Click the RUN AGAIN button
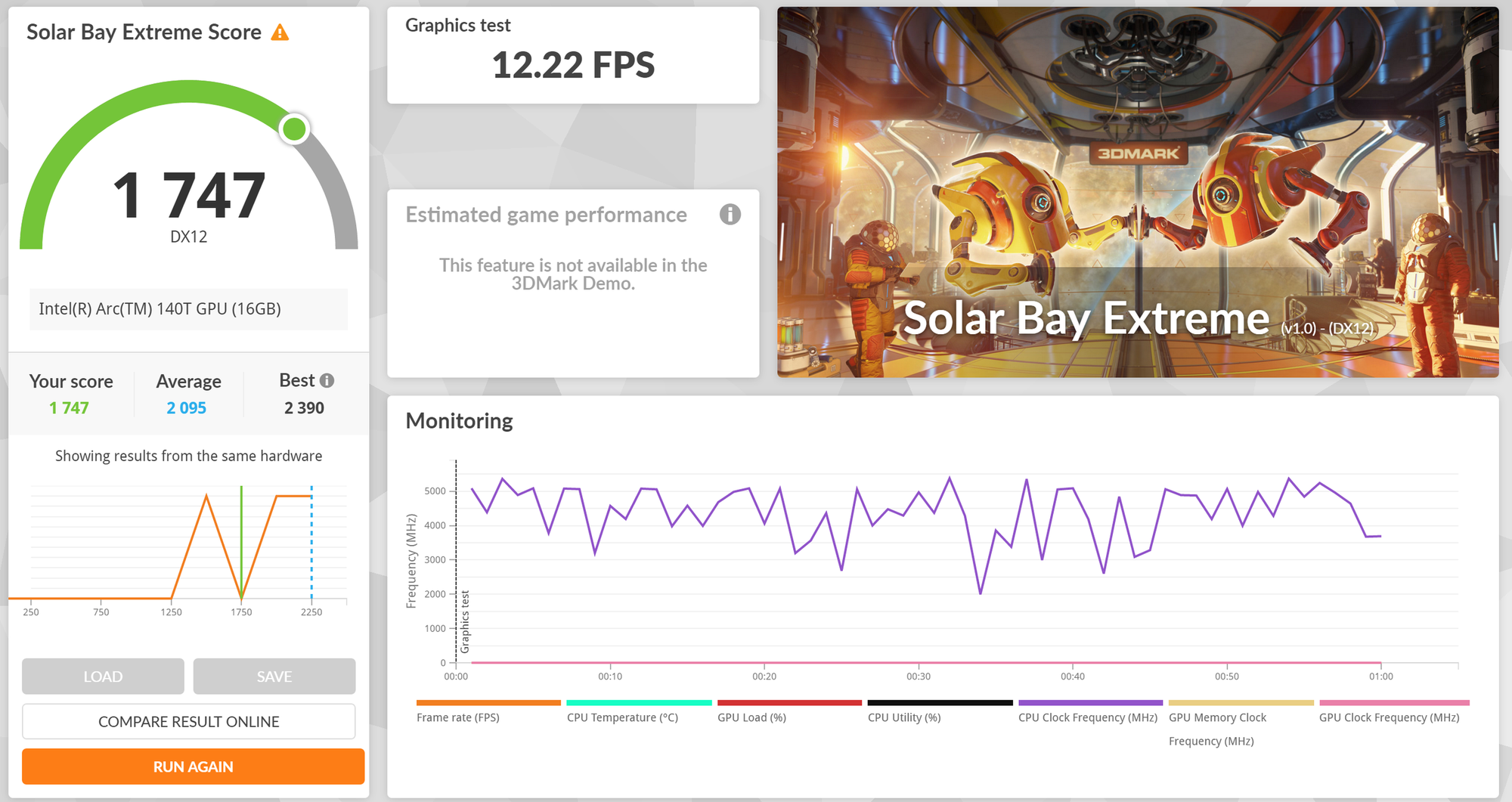Screen dimensions: 1512x802 coord(193,766)
